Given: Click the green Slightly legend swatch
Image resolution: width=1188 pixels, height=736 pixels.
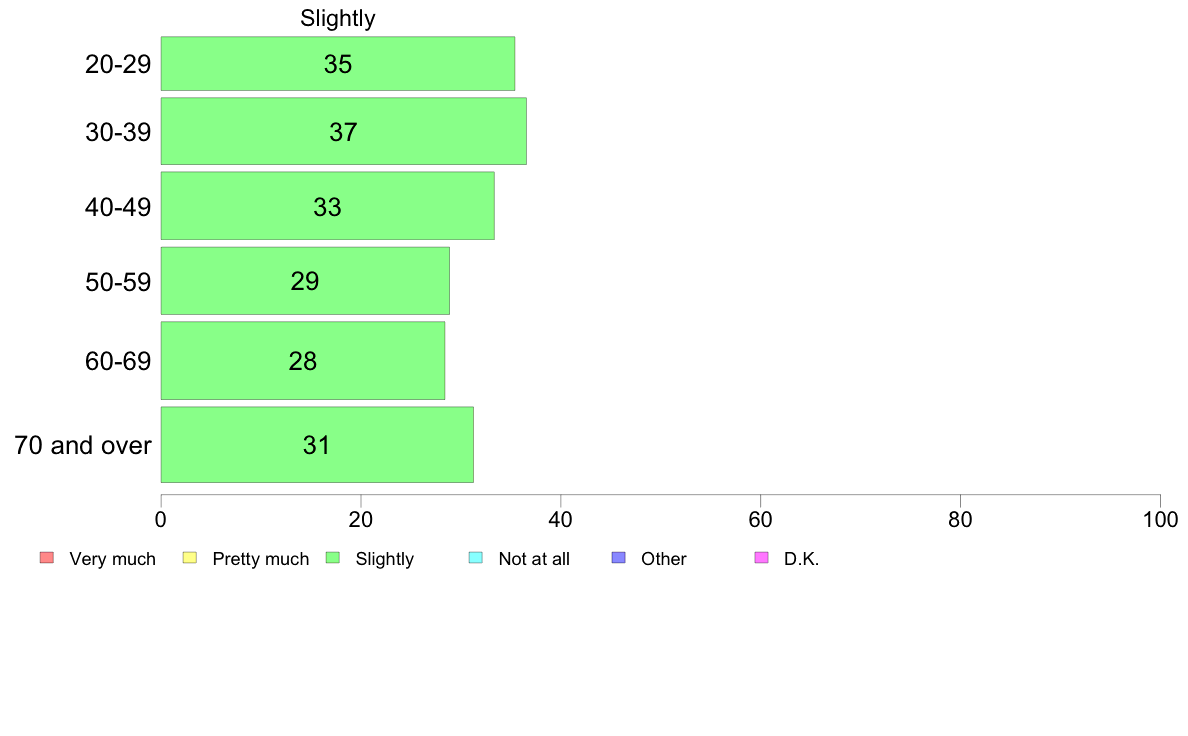Looking at the screenshot, I should (x=333, y=558).
